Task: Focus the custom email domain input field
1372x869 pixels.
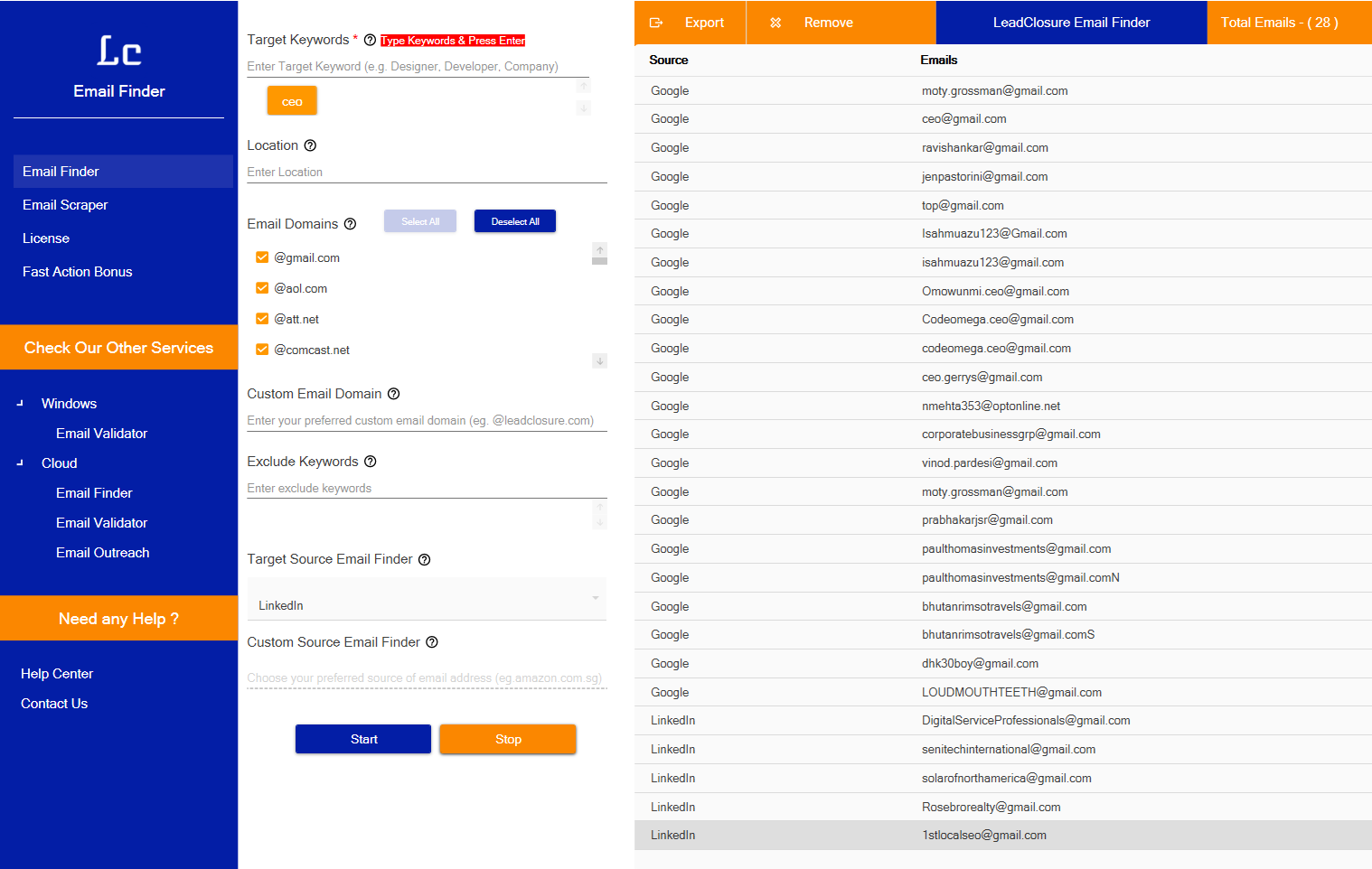Action: point(427,421)
